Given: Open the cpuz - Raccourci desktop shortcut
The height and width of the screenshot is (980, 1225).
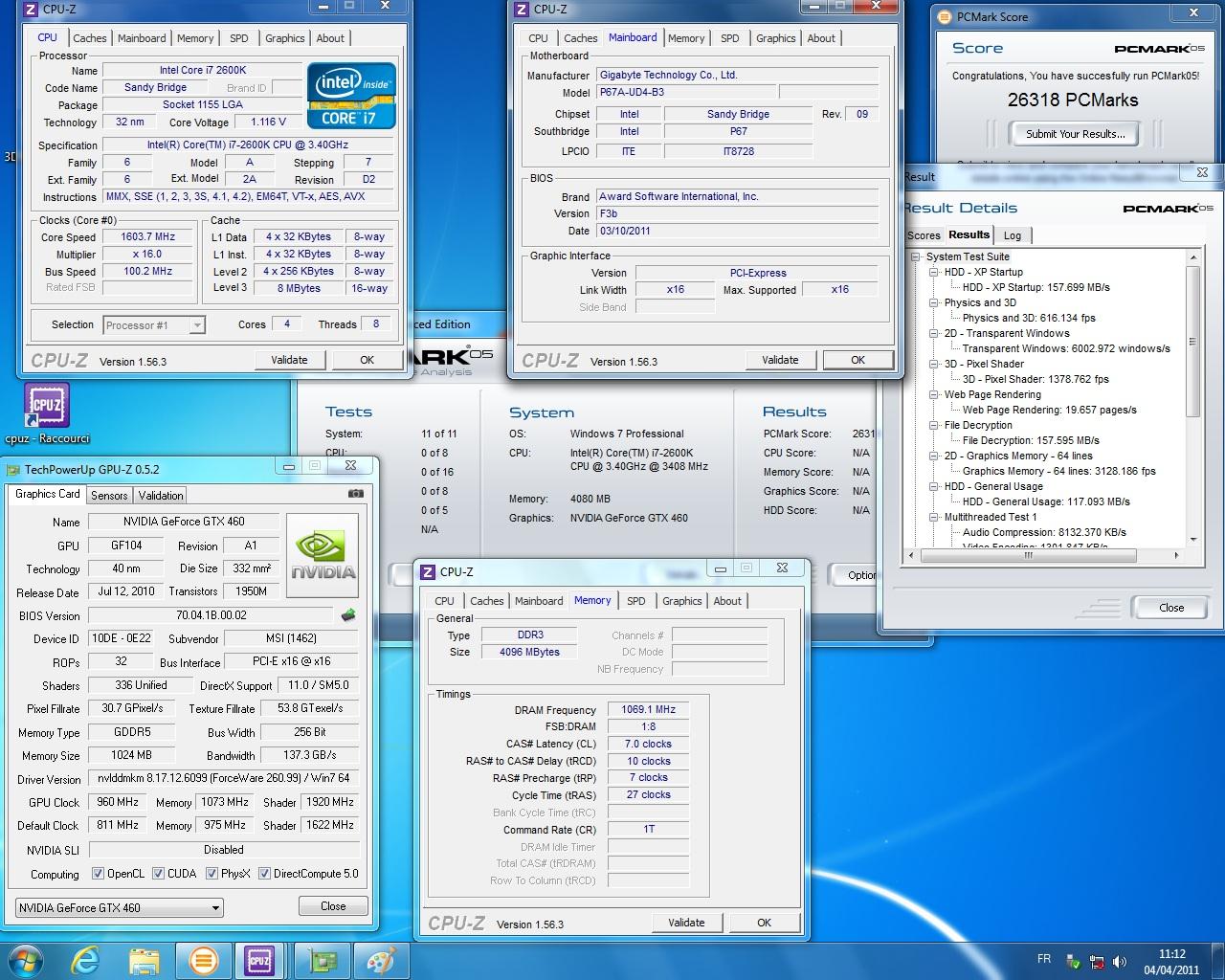Looking at the screenshot, I should pos(47,413).
